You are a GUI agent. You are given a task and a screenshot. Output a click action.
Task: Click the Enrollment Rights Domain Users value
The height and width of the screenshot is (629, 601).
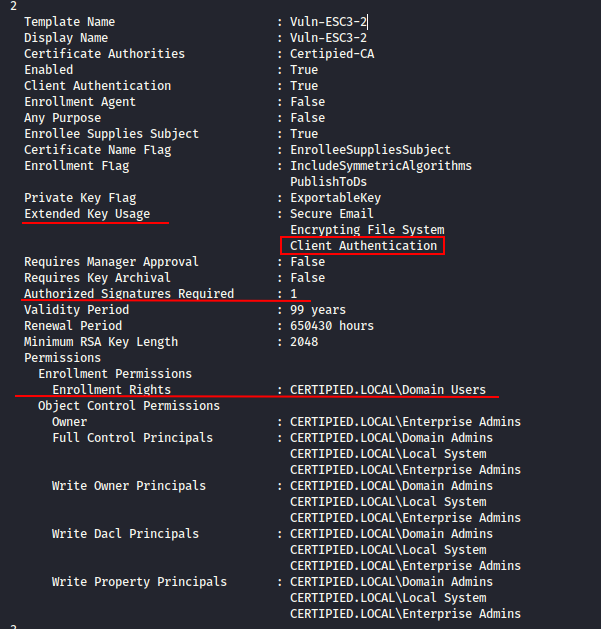(388, 390)
